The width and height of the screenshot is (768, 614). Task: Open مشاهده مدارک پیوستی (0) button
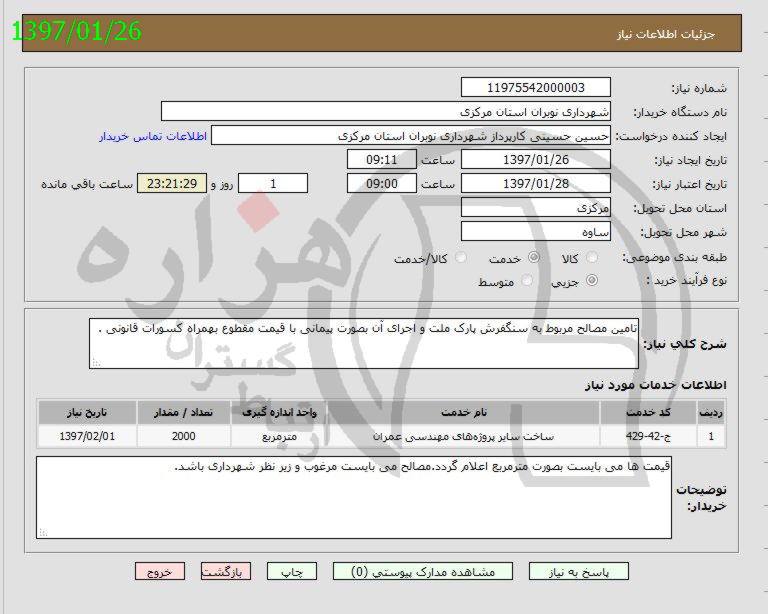423,571
